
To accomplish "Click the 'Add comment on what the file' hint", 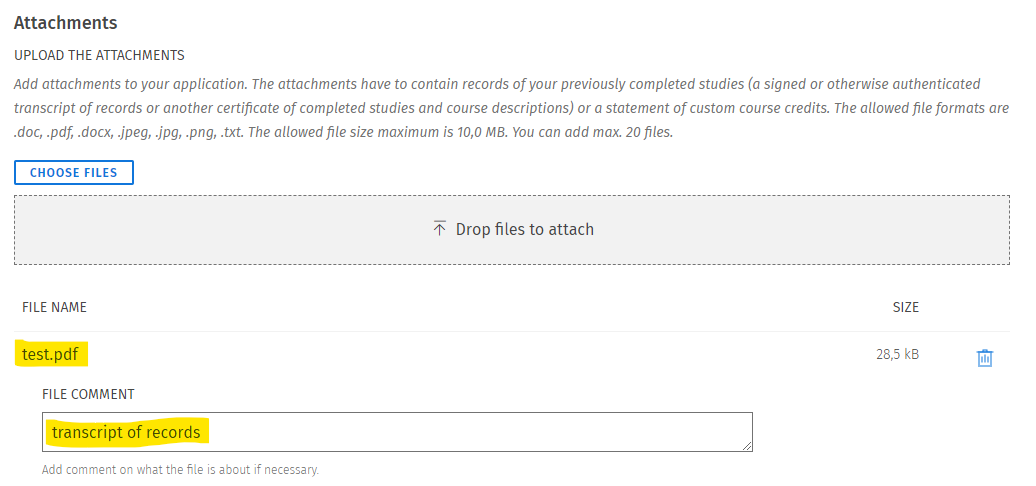I will click(x=180, y=469).
